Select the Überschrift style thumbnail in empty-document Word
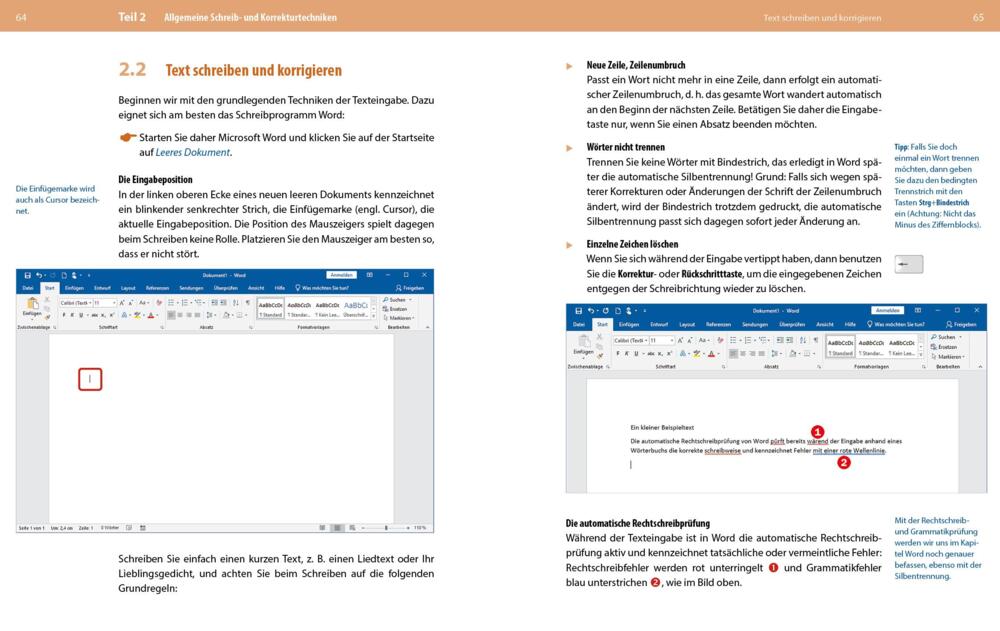Screen dimensions: 1000x631 [355, 308]
